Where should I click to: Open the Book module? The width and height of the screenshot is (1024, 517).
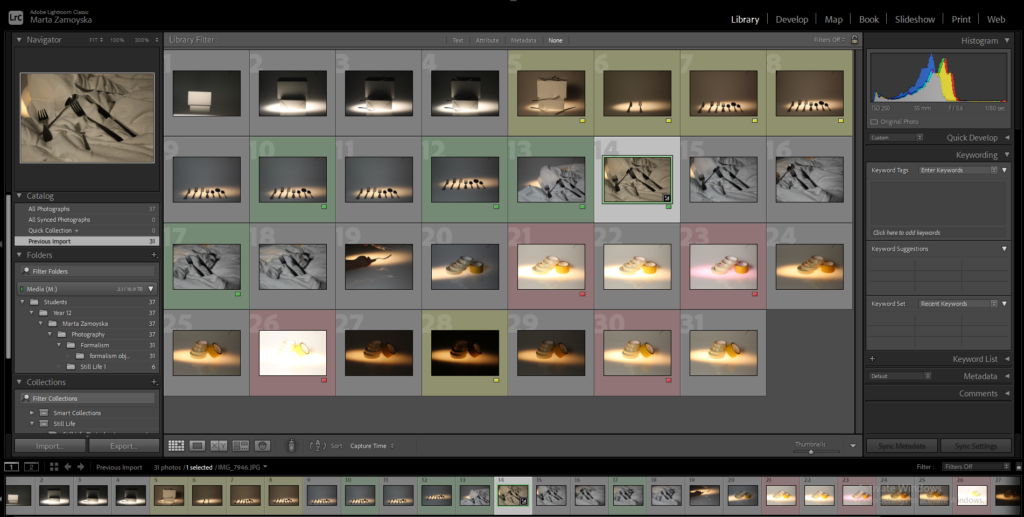869,20
